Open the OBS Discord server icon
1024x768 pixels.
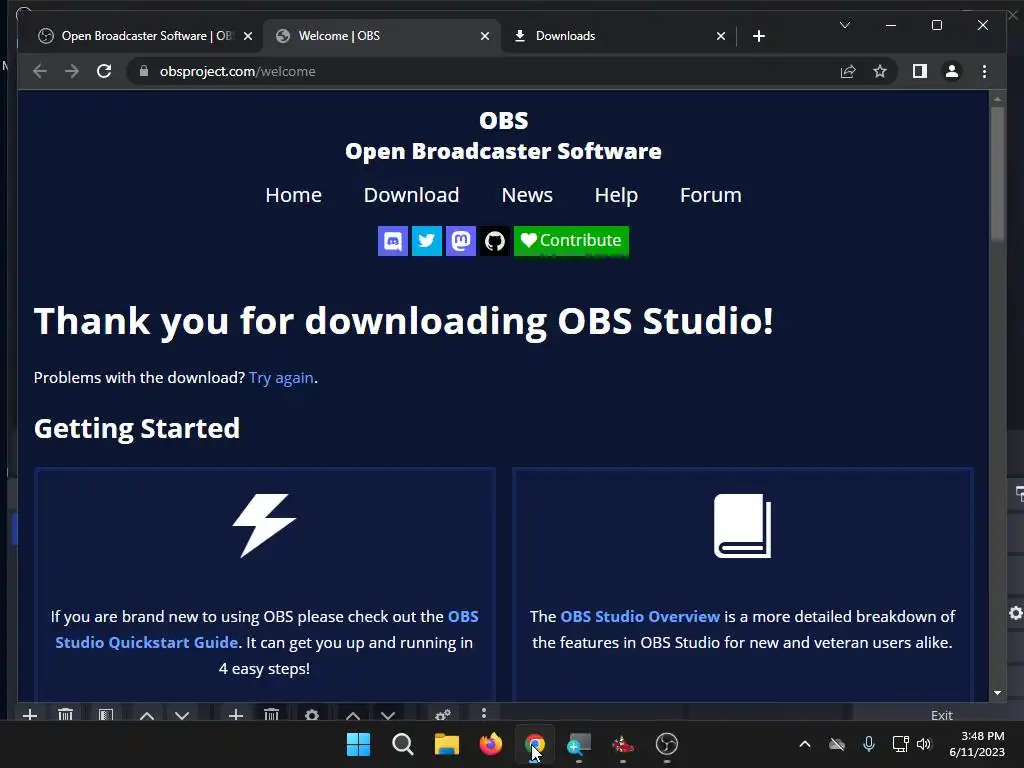pyautogui.click(x=392, y=241)
